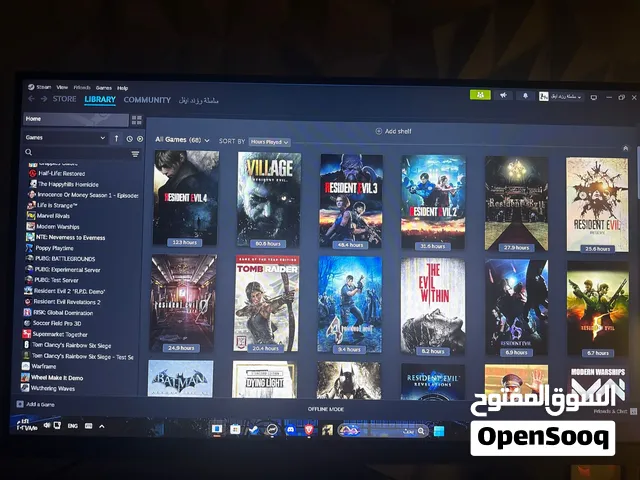Click the forward navigation arrow
640x480 pixels.
(x=44, y=99)
